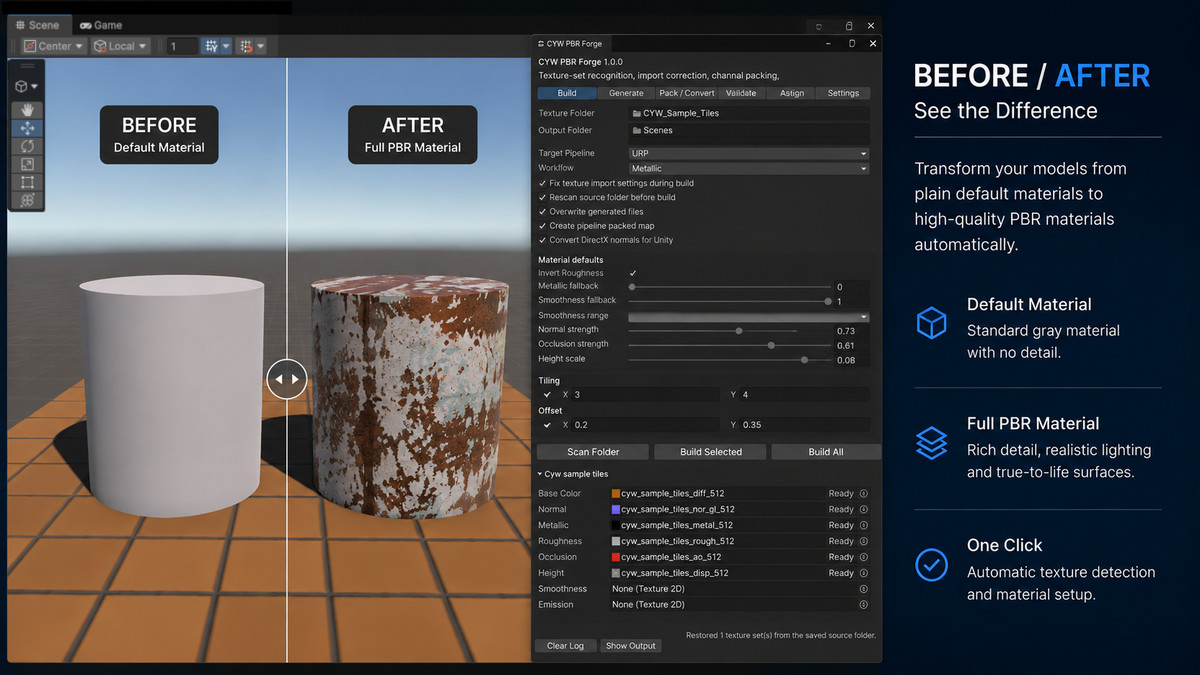
Task: Select the Scale tool
Action: (27, 164)
